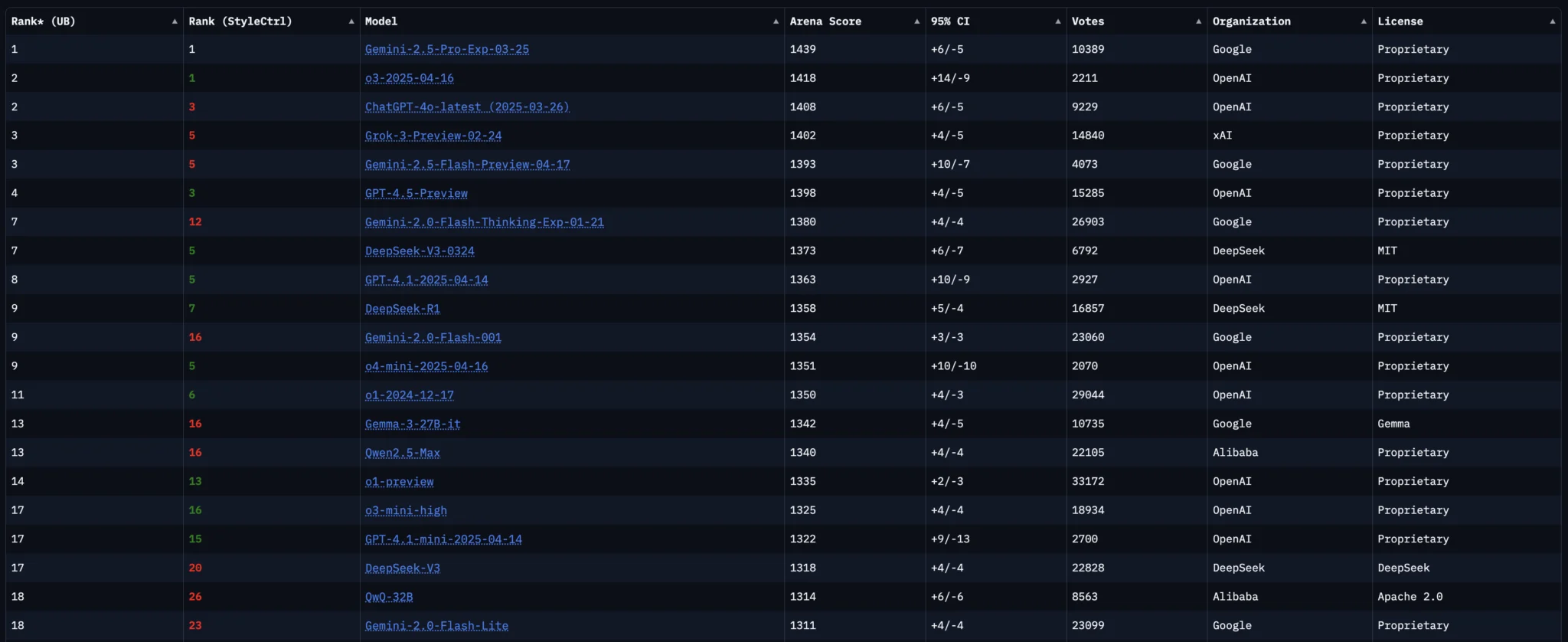Select Arena Score value 1439
The image size is (1568, 642).
(x=803, y=49)
